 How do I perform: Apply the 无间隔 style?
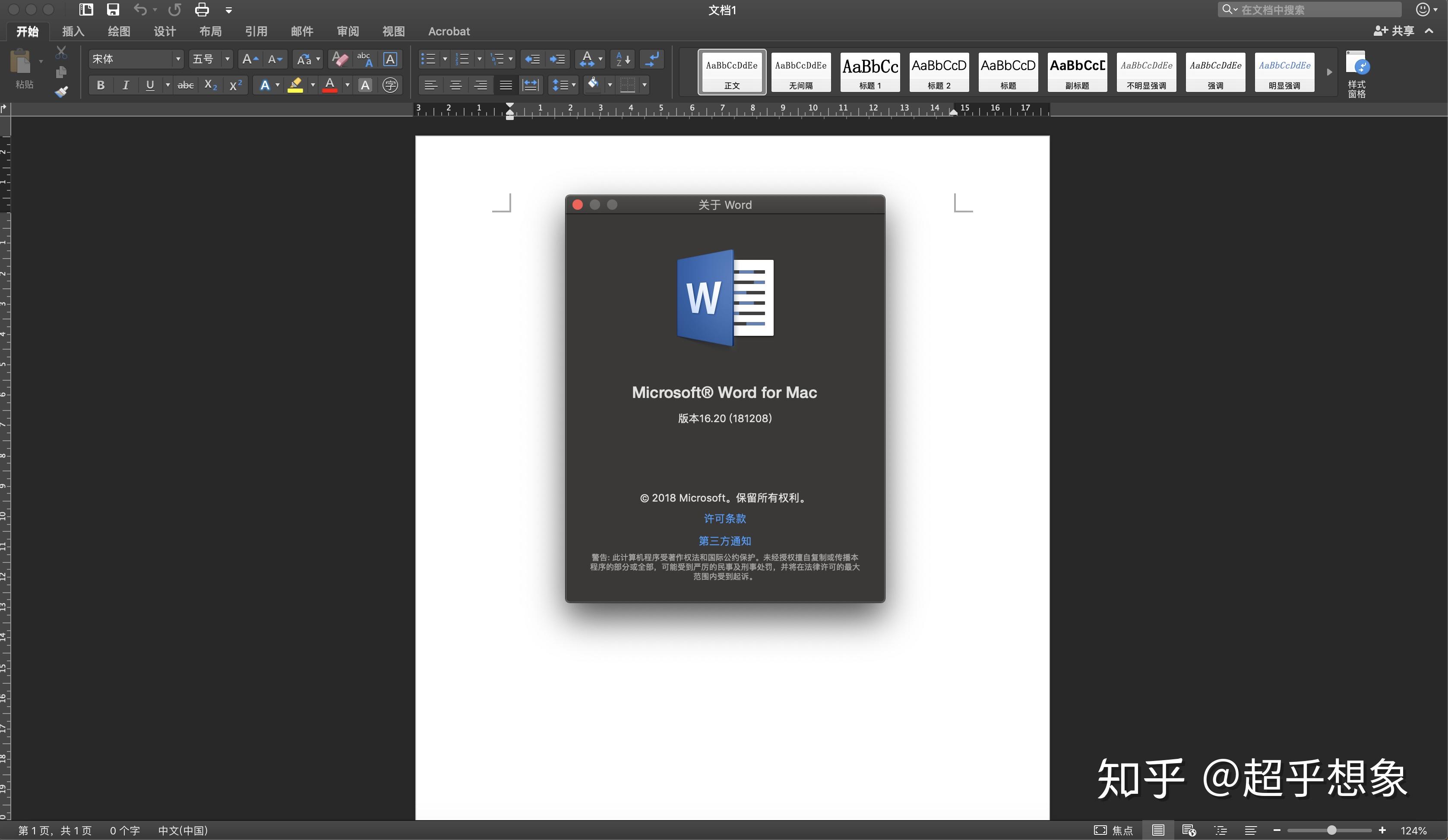(801, 72)
